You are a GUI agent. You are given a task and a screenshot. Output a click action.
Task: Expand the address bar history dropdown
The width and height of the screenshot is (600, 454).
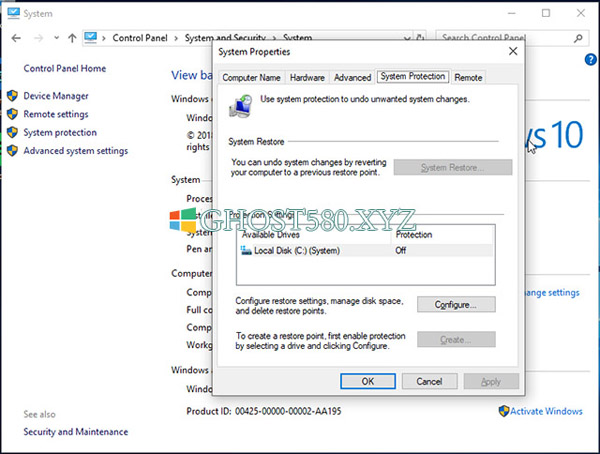click(x=407, y=38)
